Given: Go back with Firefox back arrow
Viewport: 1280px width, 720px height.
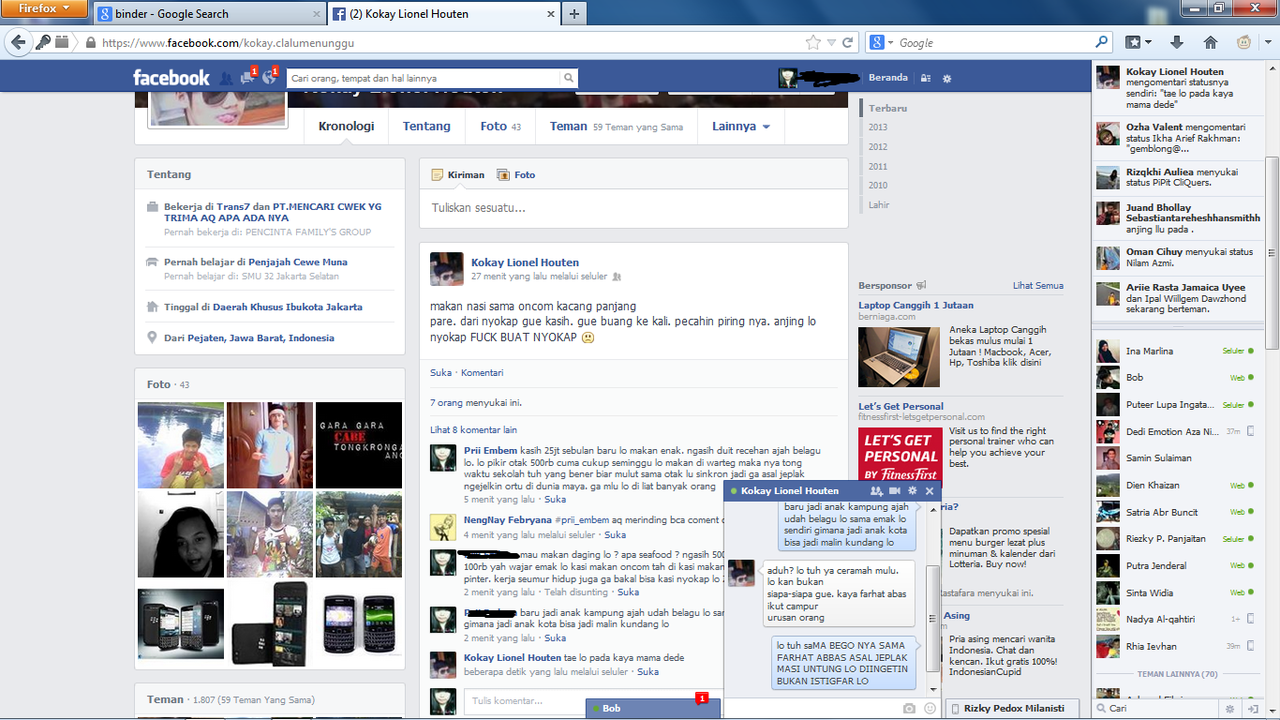Looking at the screenshot, I should pos(17,42).
